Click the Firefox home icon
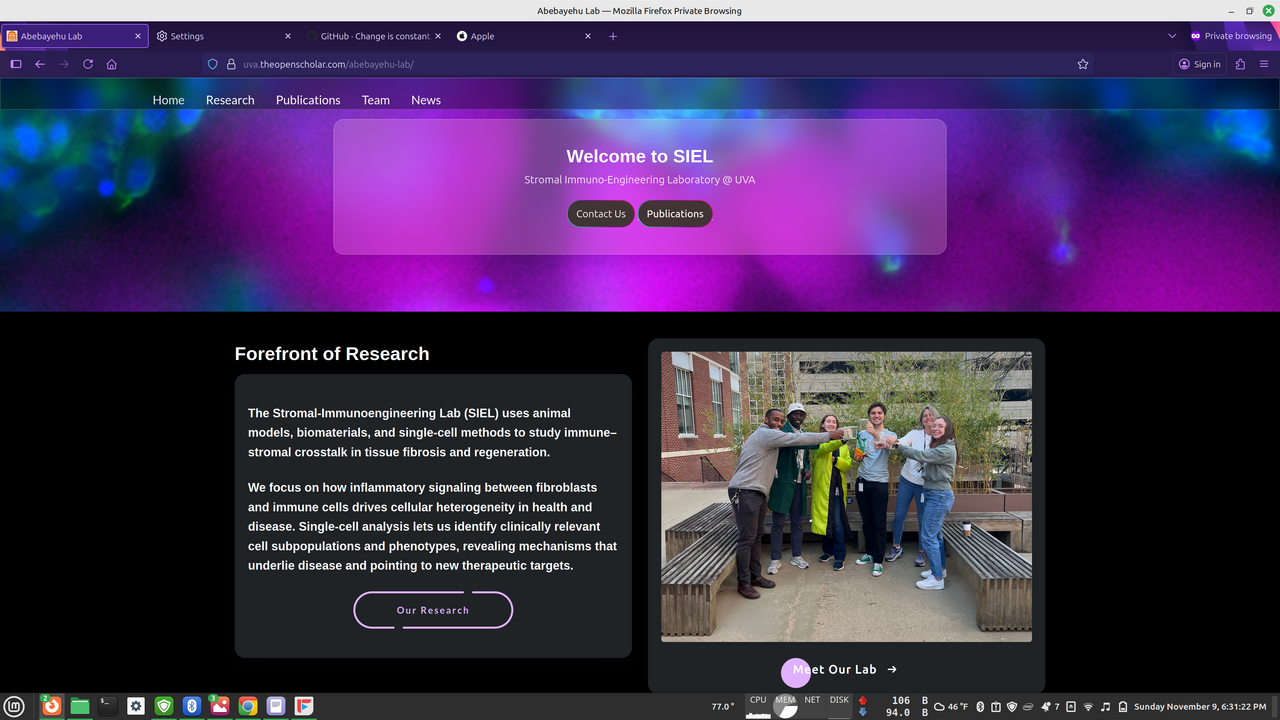 coord(112,64)
